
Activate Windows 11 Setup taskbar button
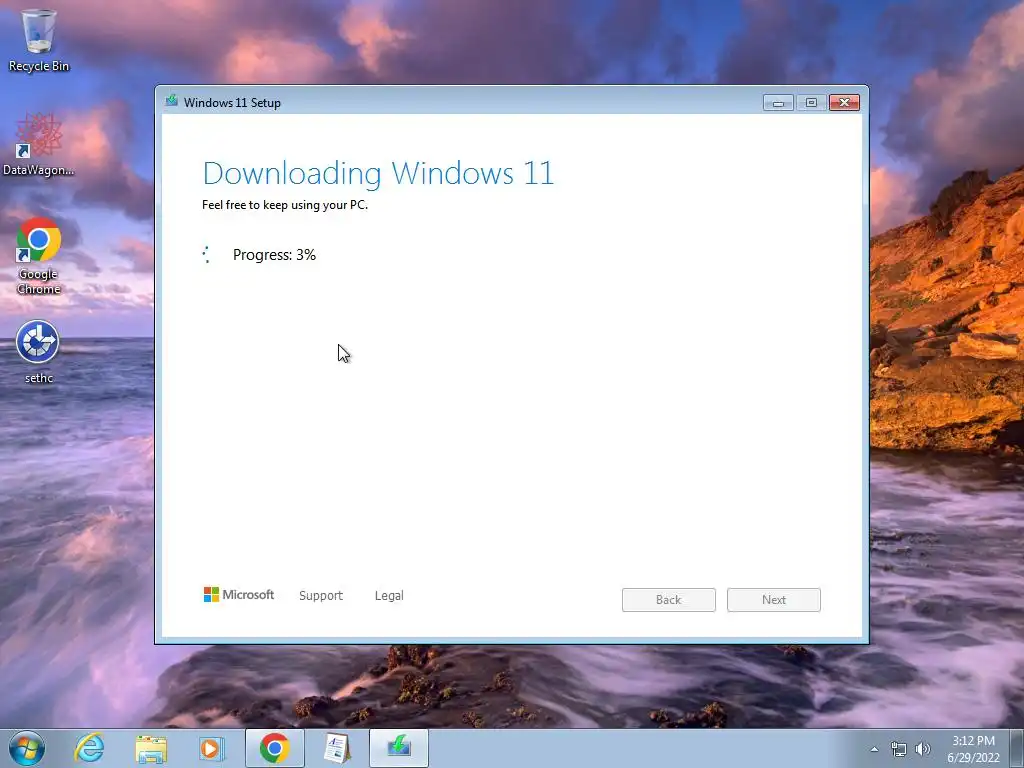tap(399, 748)
